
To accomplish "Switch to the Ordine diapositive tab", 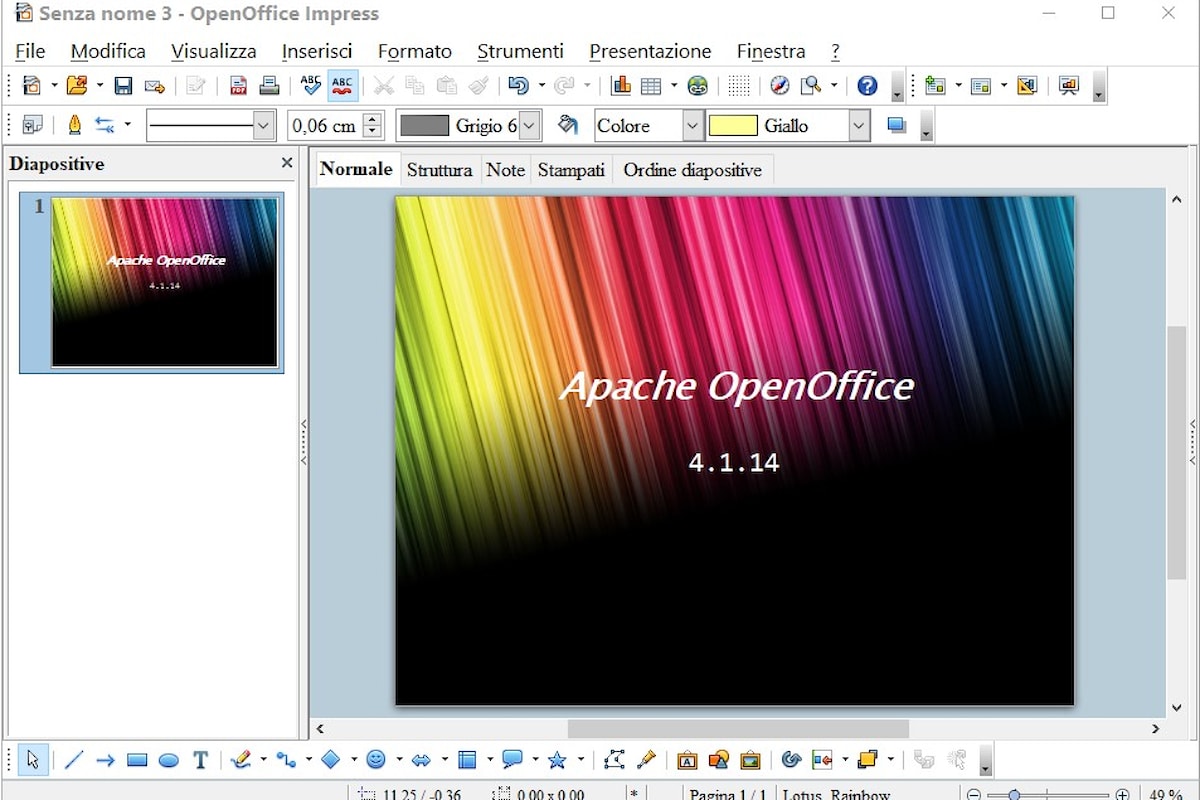I will (x=693, y=170).
